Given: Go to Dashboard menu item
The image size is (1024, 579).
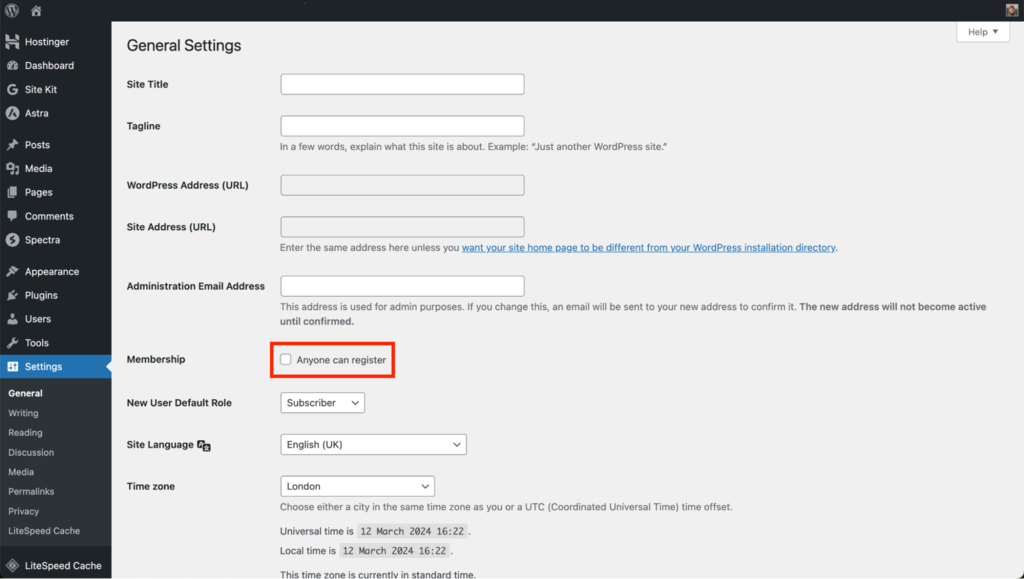Looking at the screenshot, I should pos(49,65).
